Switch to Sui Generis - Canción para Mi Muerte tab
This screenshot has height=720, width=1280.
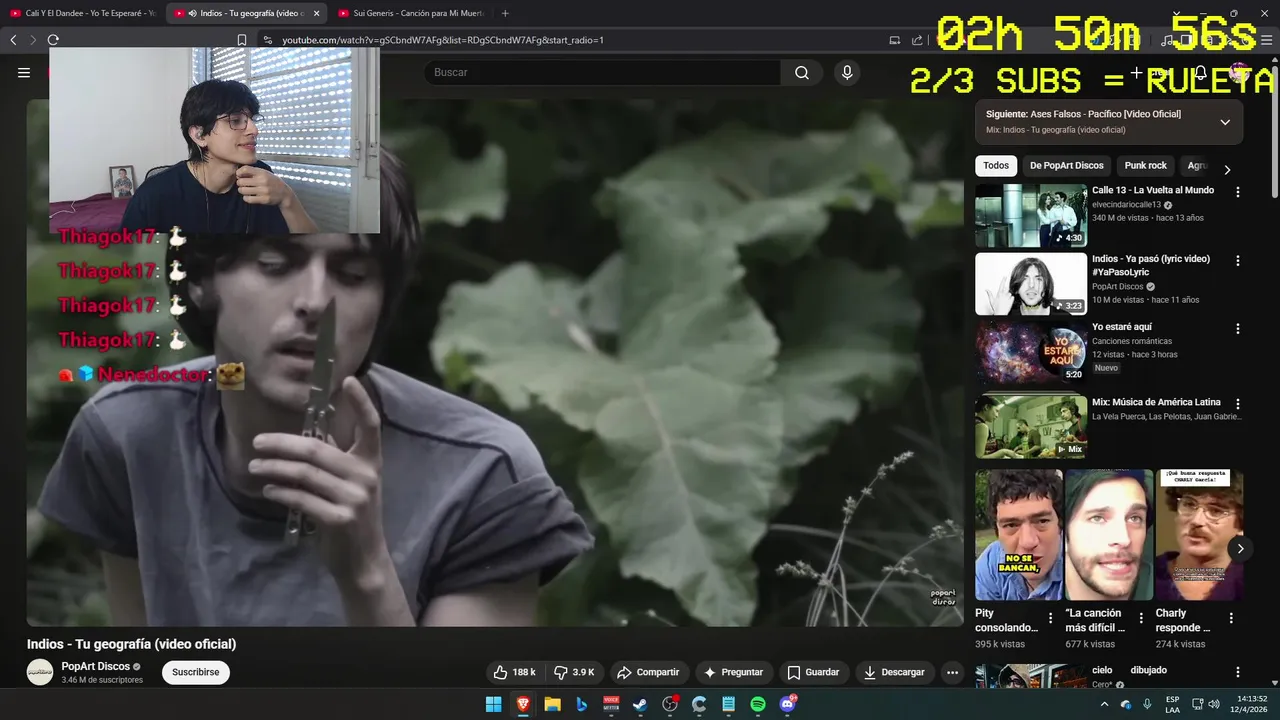point(410,13)
